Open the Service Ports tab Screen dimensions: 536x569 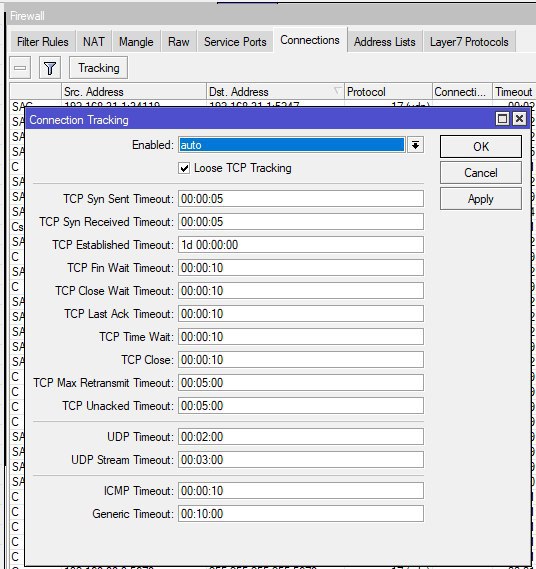point(235,42)
